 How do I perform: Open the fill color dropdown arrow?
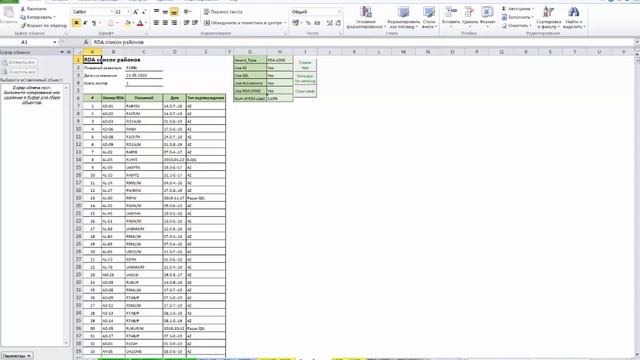pyautogui.click(x=133, y=23)
